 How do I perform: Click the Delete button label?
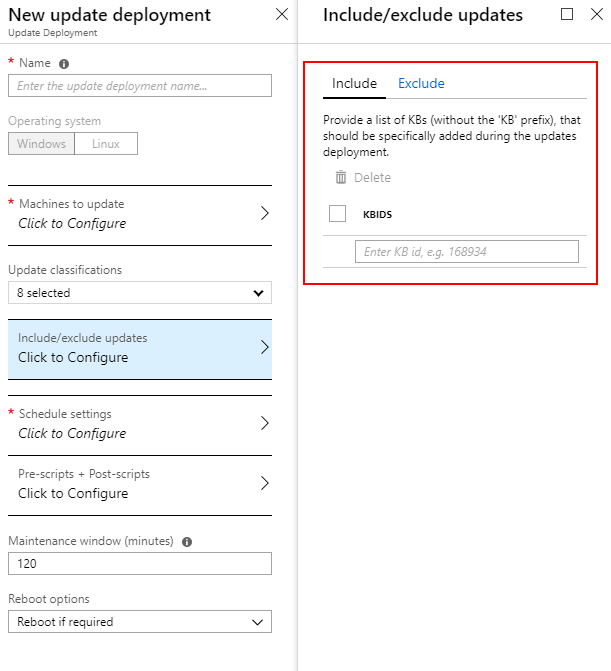[x=372, y=178]
